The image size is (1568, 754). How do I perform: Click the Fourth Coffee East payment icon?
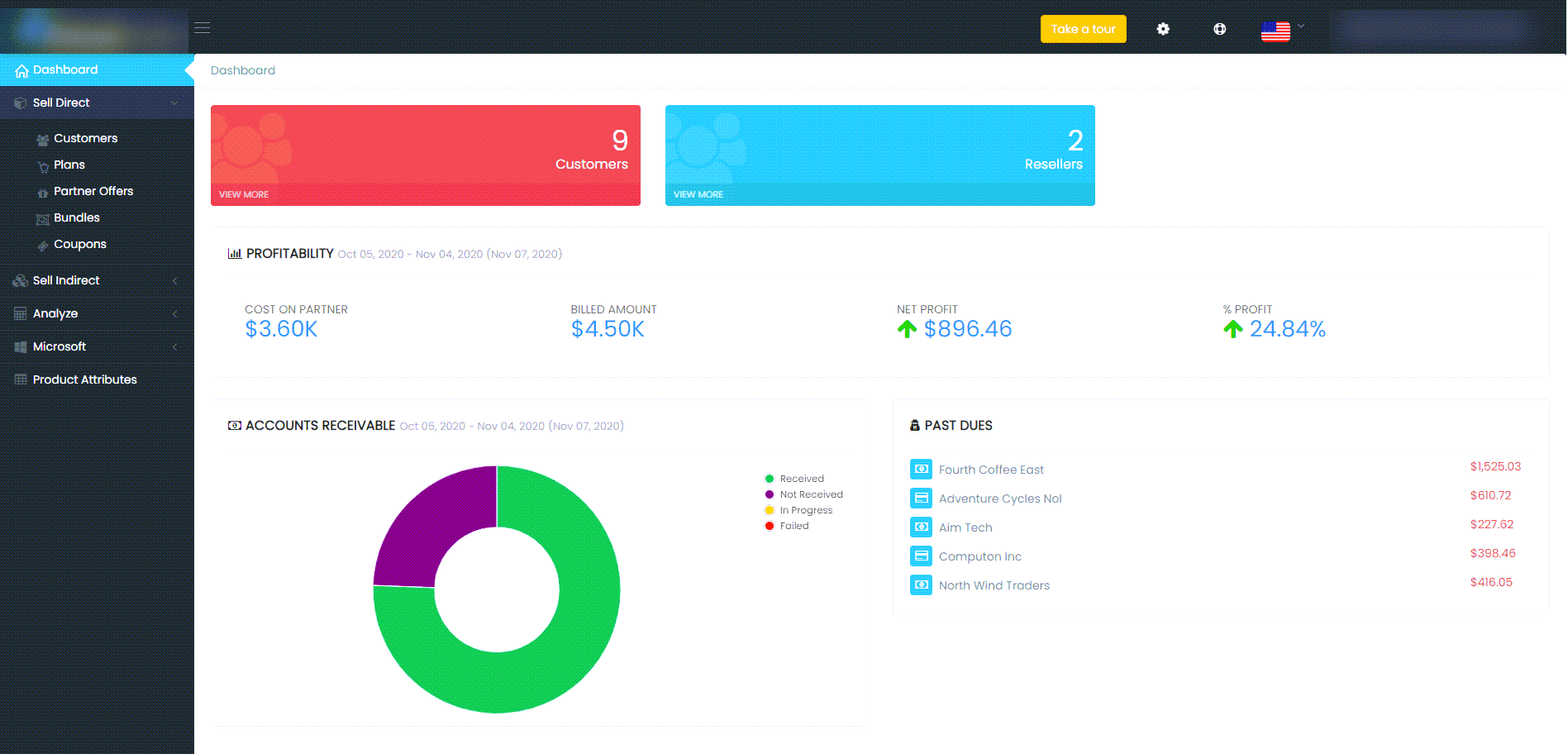click(921, 470)
